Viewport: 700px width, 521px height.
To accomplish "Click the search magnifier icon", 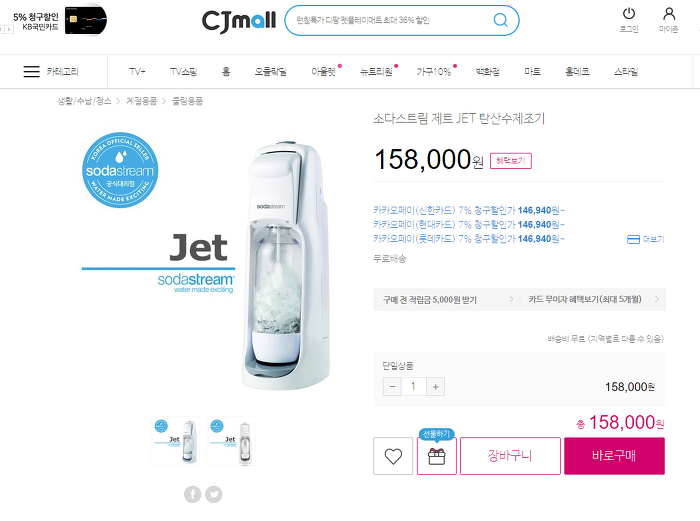I will 500,20.
